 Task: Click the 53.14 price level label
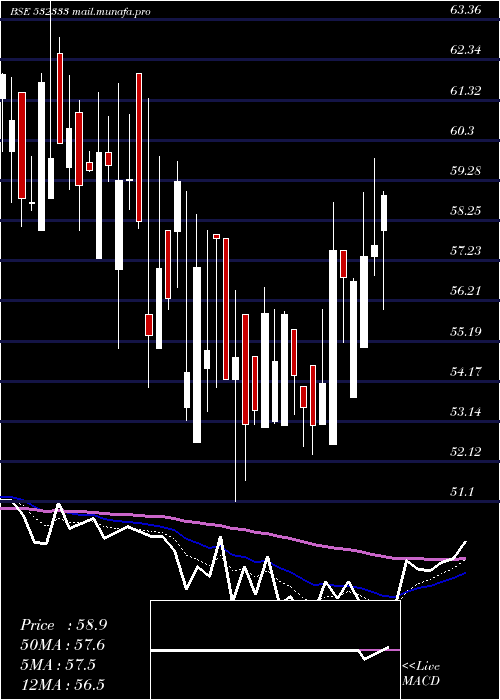(466, 411)
